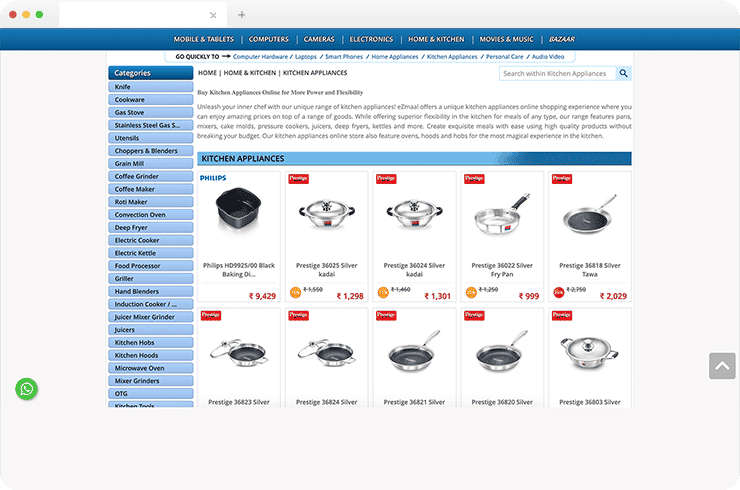Click the search magnifier icon
The height and width of the screenshot is (490, 740).
[623, 73]
